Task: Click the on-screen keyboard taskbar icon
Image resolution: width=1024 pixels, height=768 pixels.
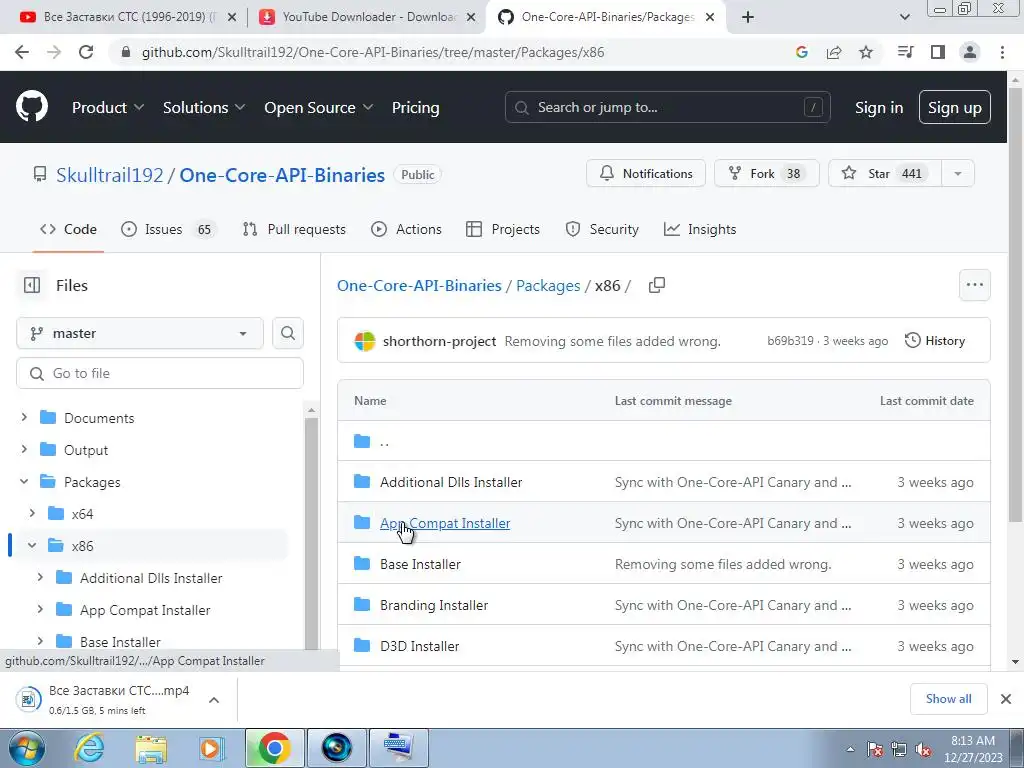Action: (399, 748)
